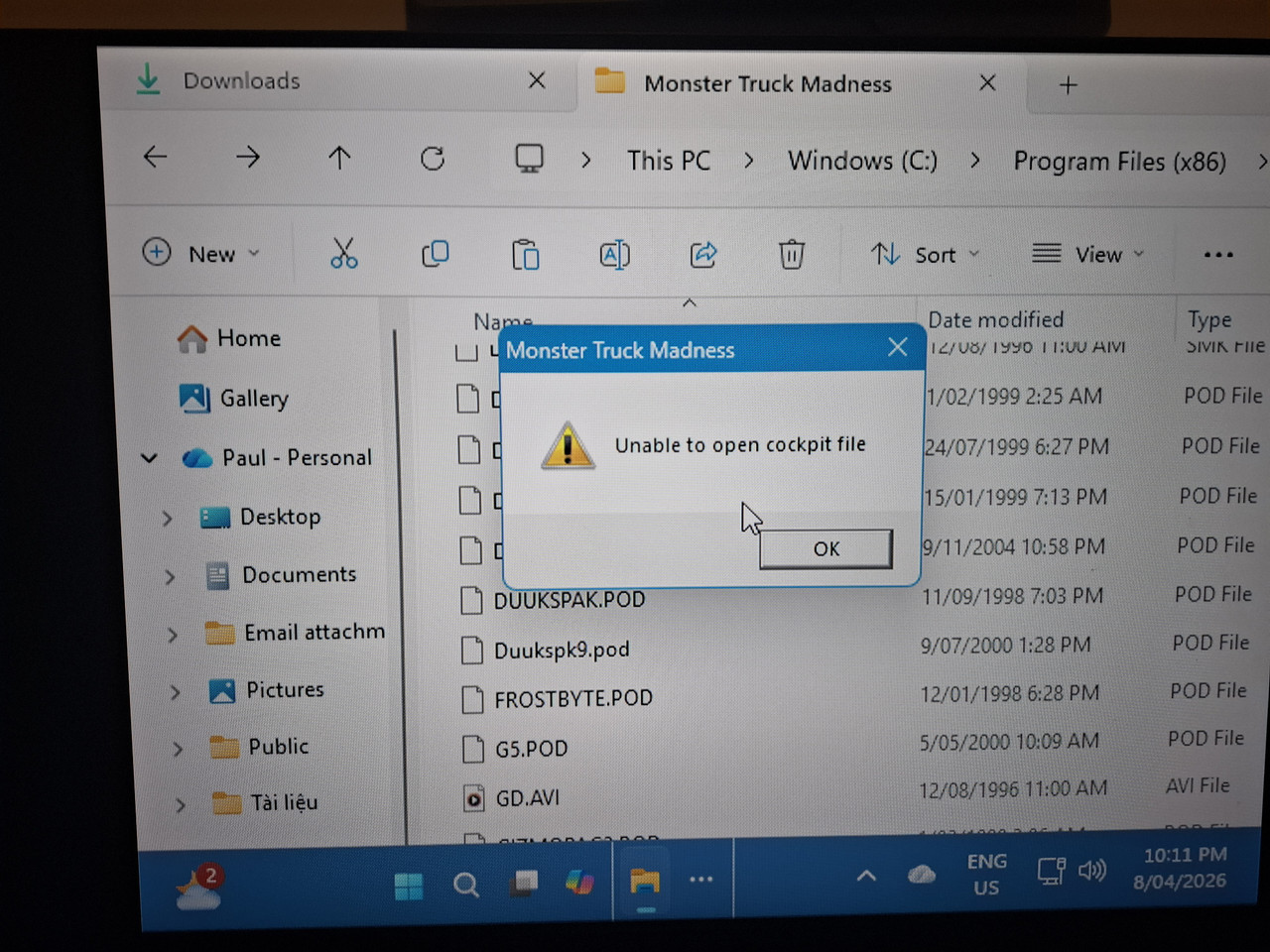
Task: Share the selected item
Action: click(703, 255)
